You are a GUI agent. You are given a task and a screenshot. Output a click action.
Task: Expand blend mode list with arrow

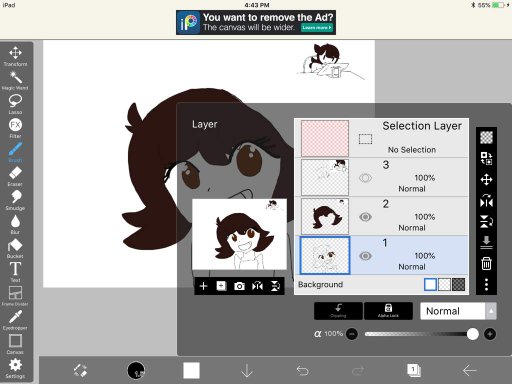[x=491, y=311]
